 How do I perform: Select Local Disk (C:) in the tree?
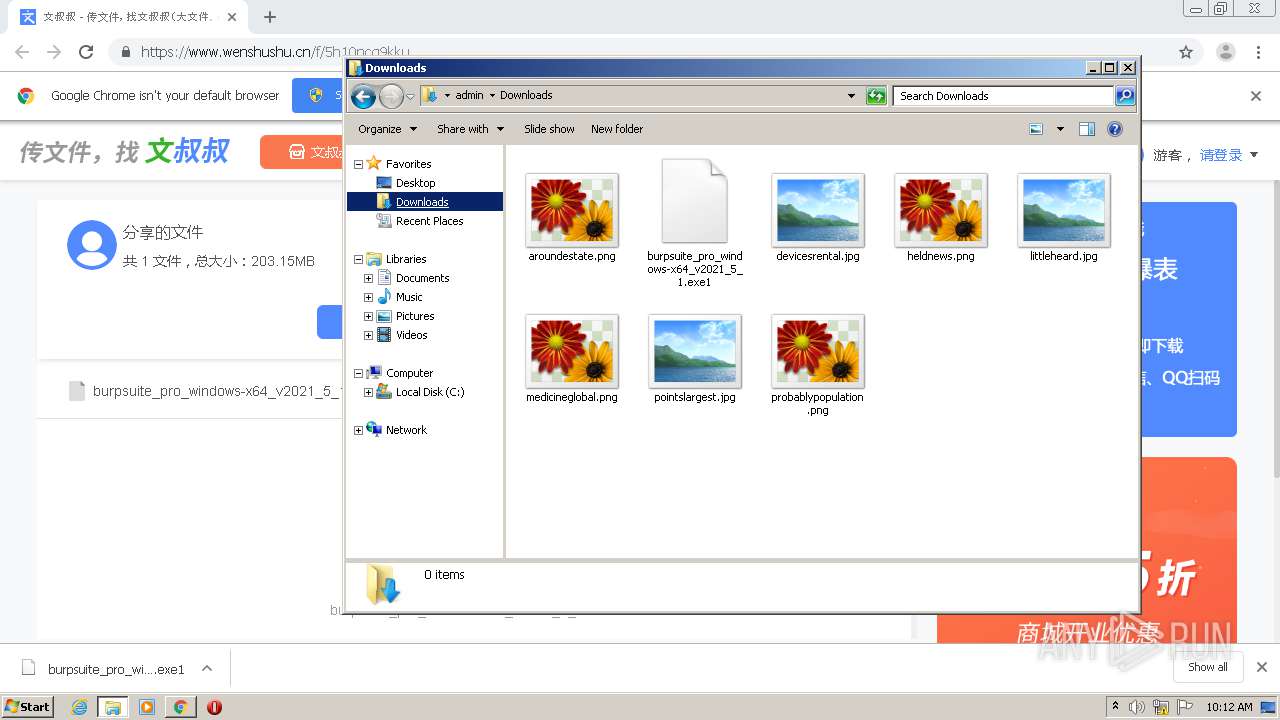tap(430, 392)
